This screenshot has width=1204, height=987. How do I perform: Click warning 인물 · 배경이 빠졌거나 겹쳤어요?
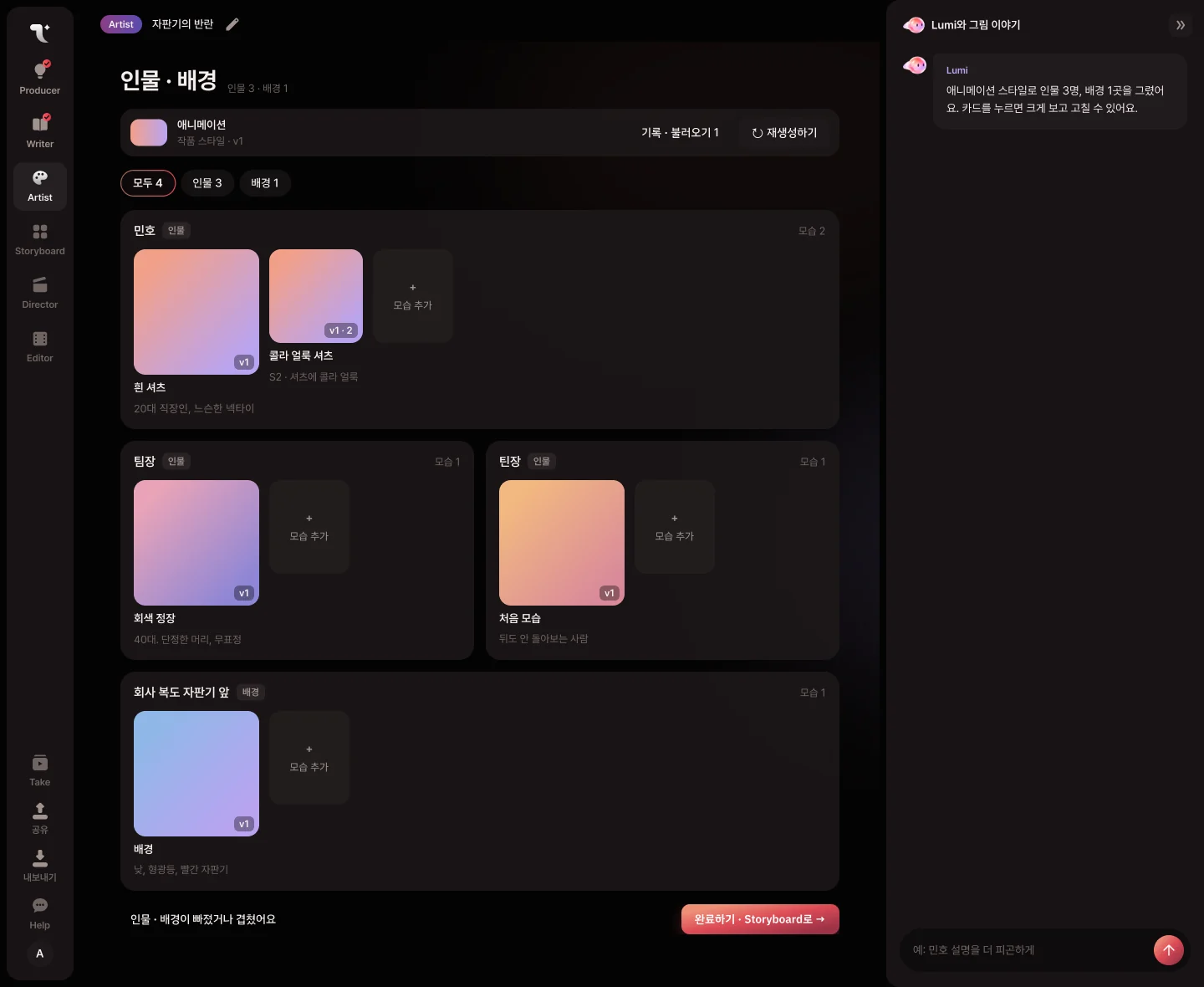[203, 919]
